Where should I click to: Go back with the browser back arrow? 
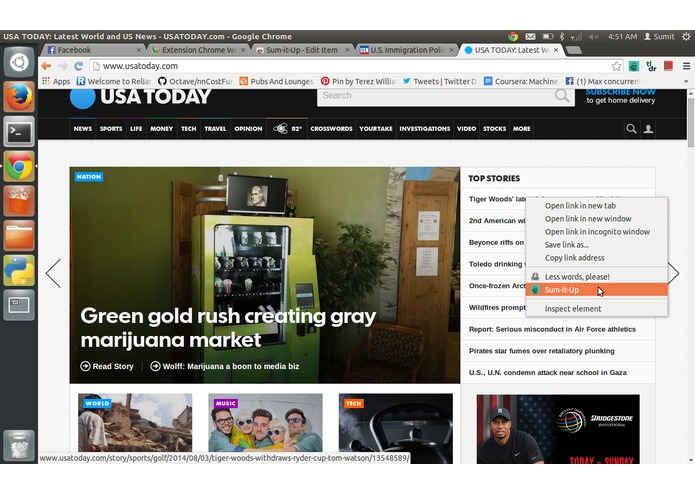[x=46, y=66]
